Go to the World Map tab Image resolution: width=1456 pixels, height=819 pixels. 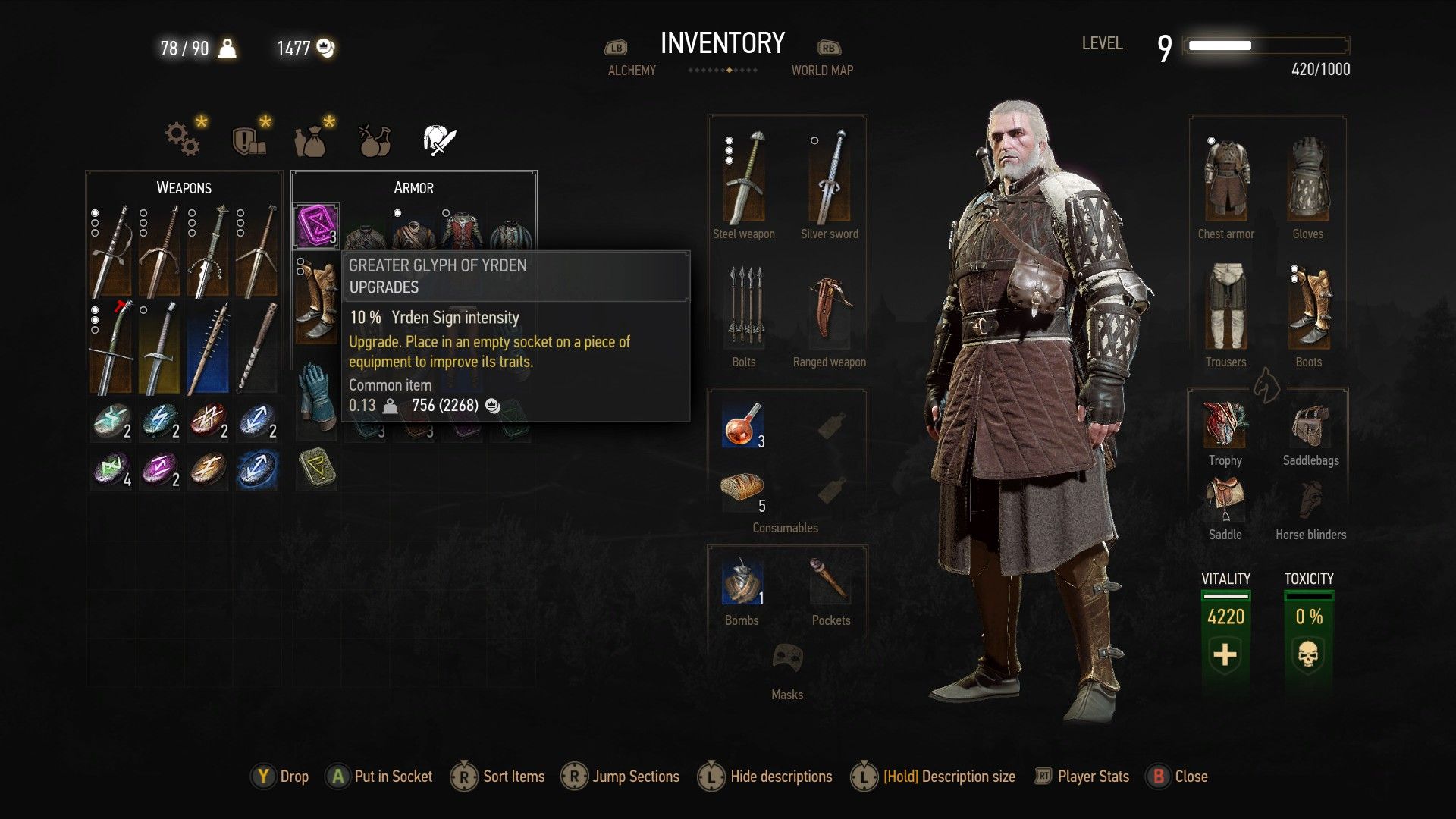click(x=822, y=70)
